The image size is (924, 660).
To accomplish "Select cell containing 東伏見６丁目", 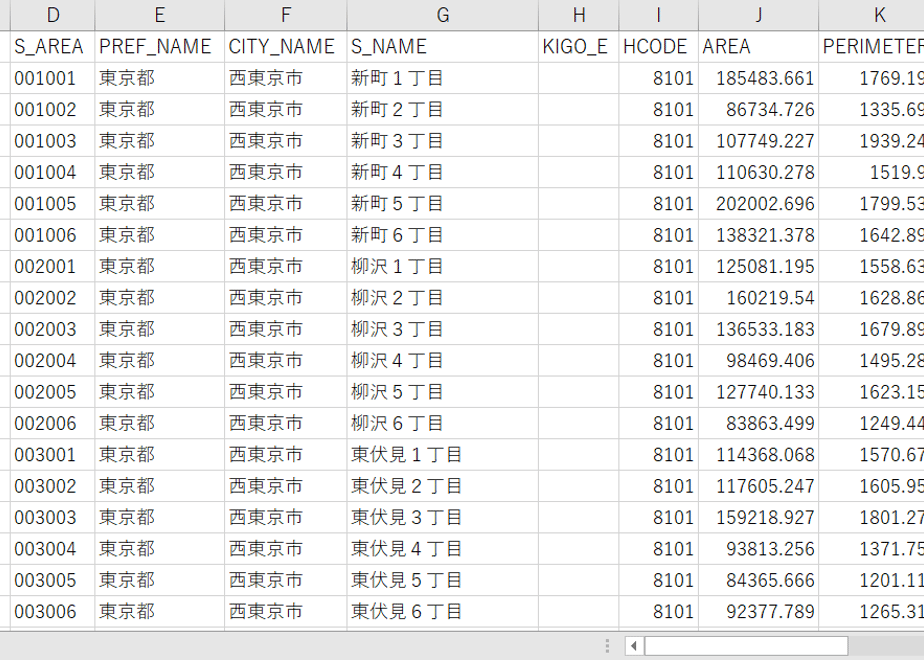I will point(443,612).
